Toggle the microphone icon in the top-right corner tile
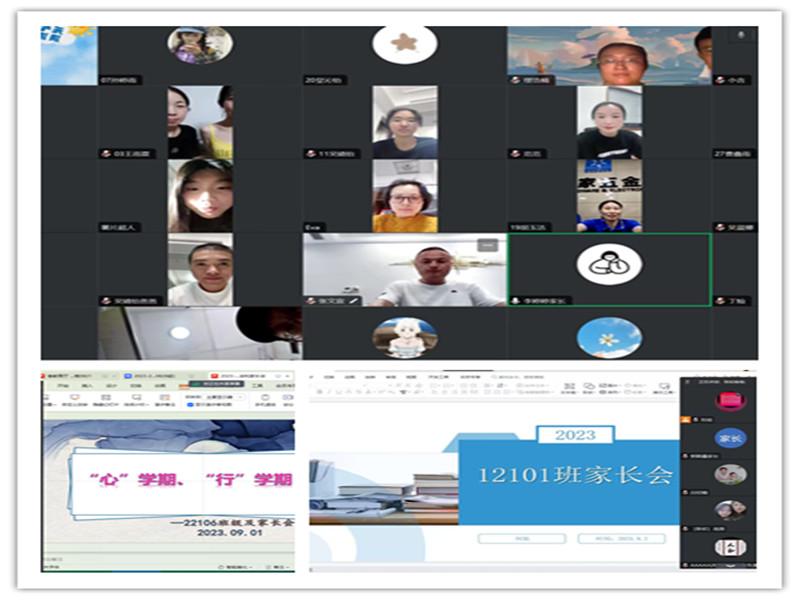The width and height of the screenshot is (800, 600). 741,35
